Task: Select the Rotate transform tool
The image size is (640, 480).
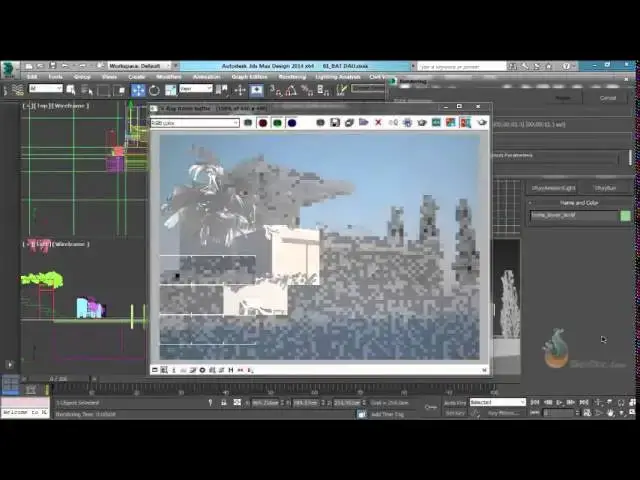Action: point(154,90)
